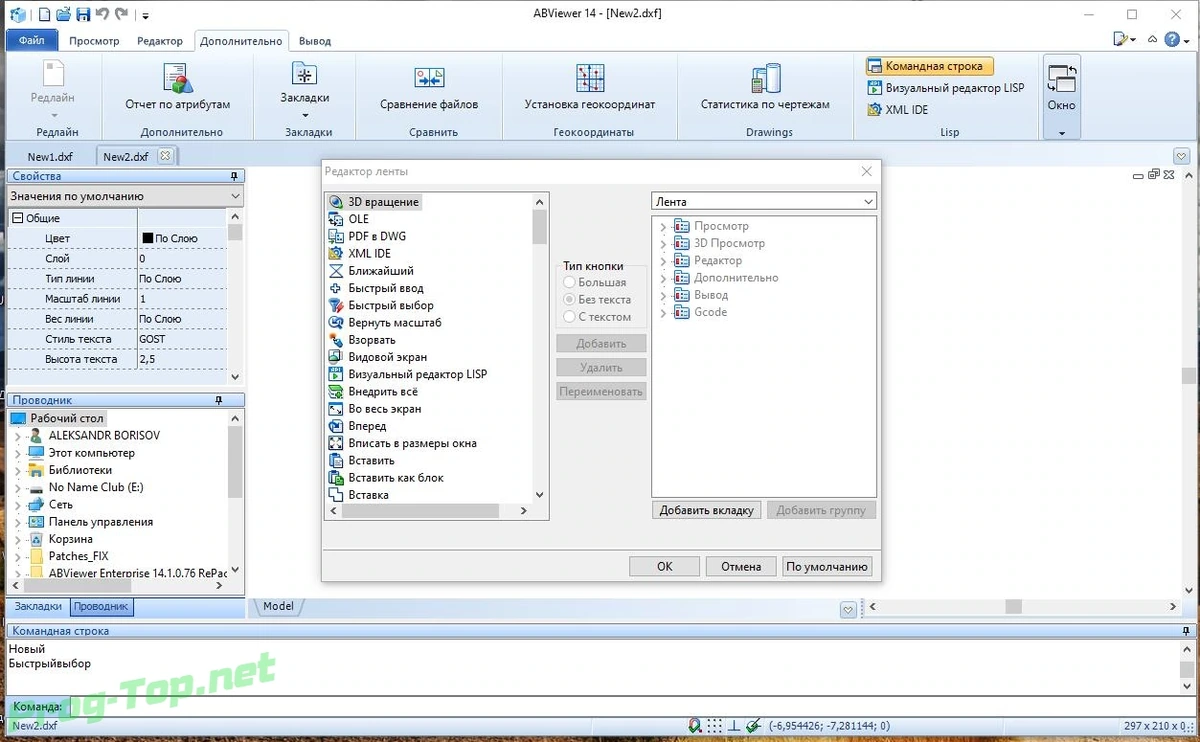This screenshot has width=1200, height=742.
Task: Expand the Просмотр node in ribbon tree
Action: 663,227
